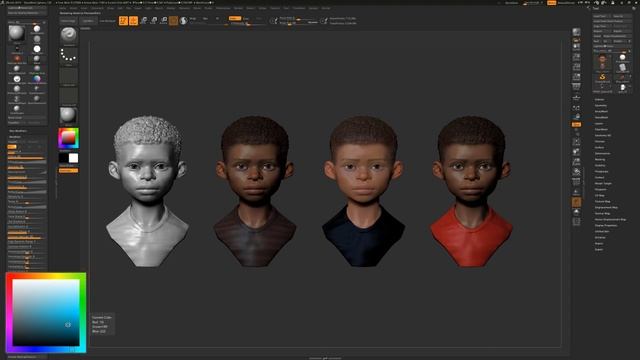Open the dotted stroke type selector
The image size is (640, 360).
(69, 56)
